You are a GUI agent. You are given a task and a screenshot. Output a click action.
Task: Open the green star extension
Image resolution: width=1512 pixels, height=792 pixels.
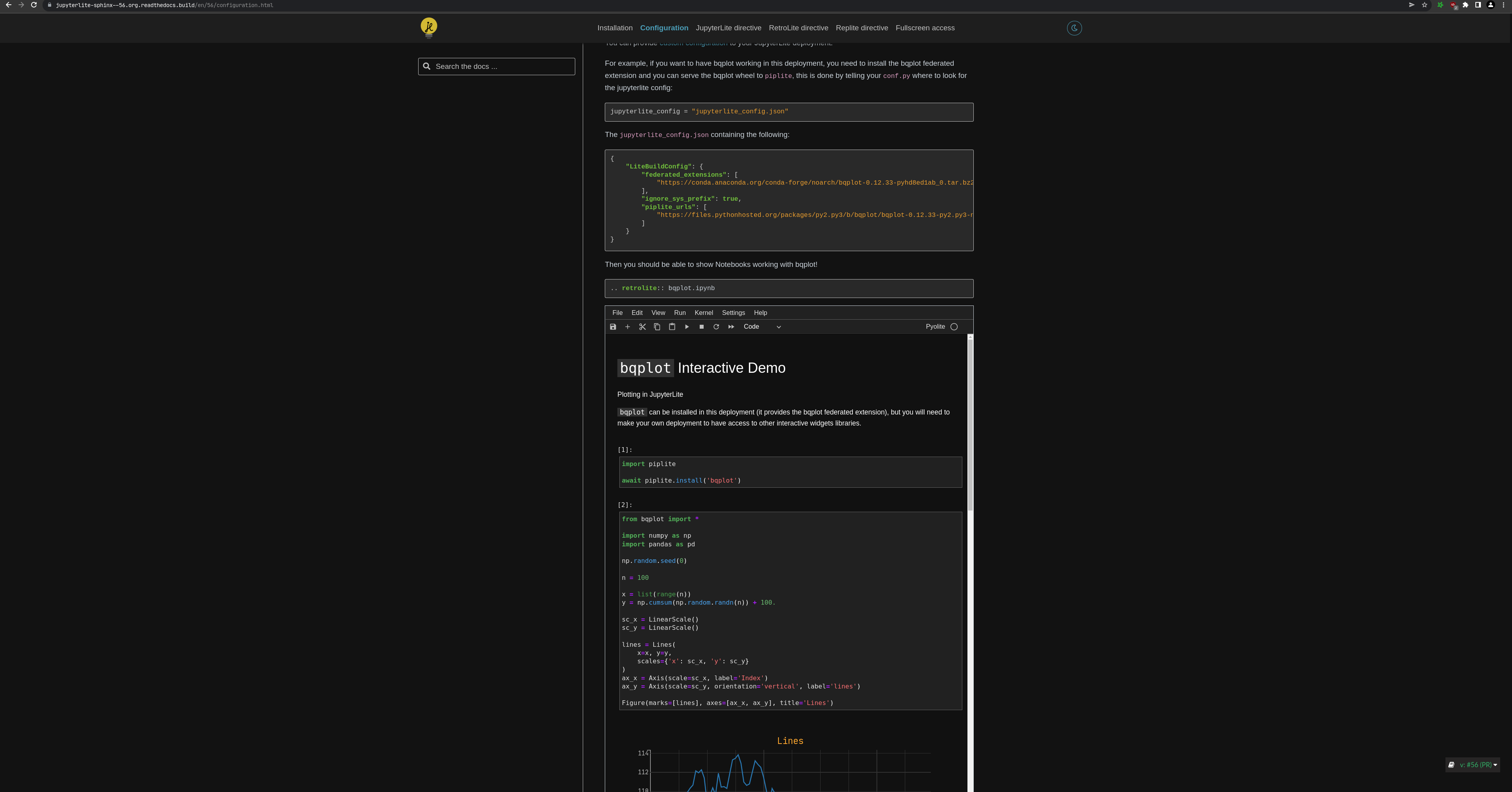1440,5
